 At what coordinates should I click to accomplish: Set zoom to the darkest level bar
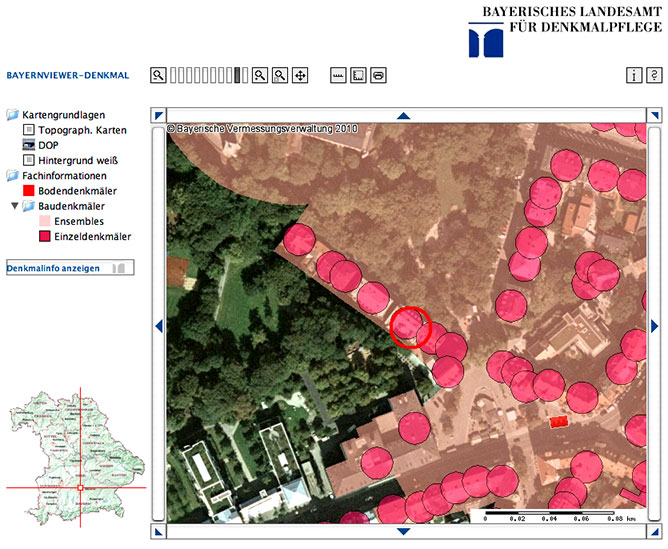(x=238, y=75)
